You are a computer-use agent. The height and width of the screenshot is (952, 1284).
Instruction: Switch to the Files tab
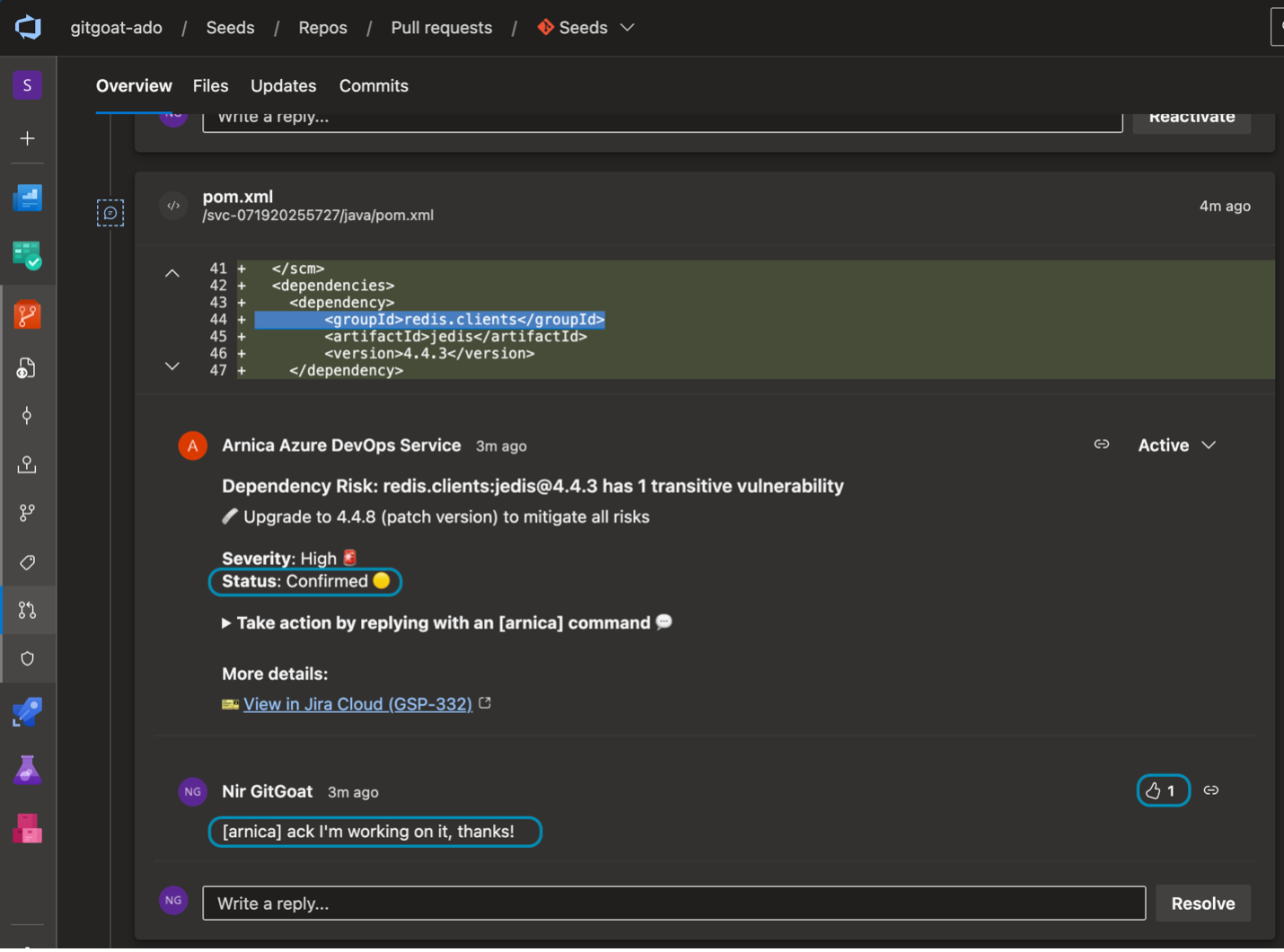211,86
